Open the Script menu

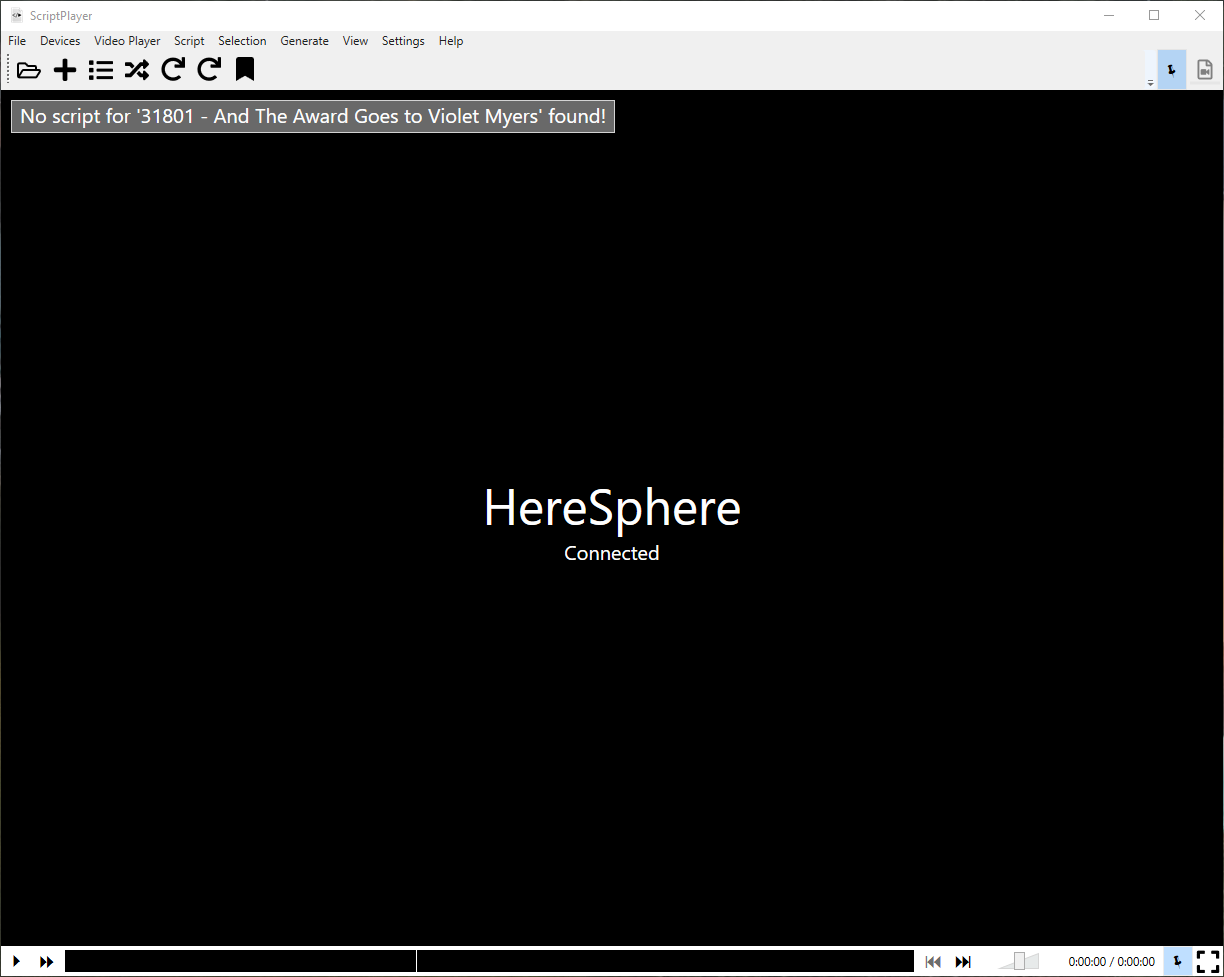coord(189,41)
